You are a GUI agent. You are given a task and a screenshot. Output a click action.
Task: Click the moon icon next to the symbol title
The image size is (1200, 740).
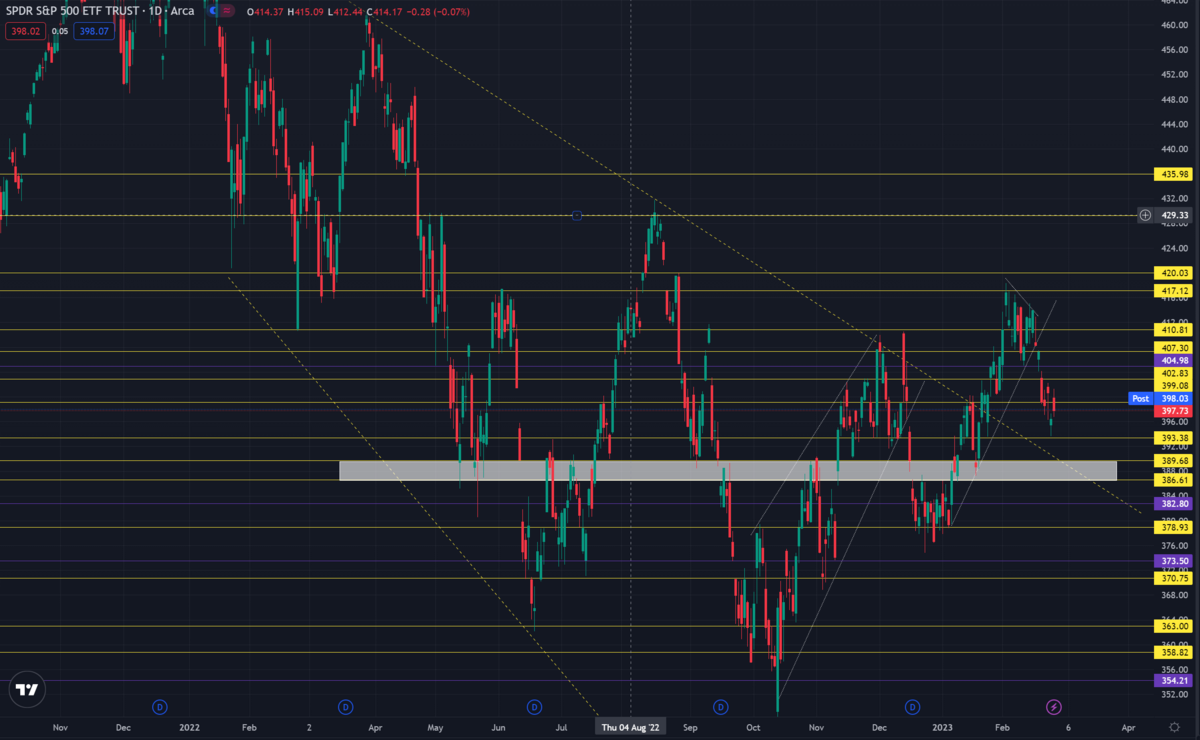[211, 11]
